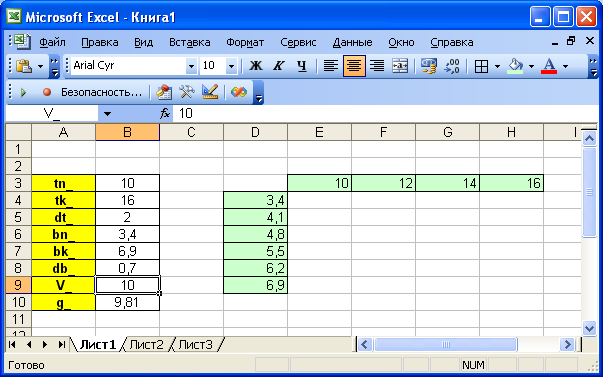Select the Лист1 sheet tab

98,345
